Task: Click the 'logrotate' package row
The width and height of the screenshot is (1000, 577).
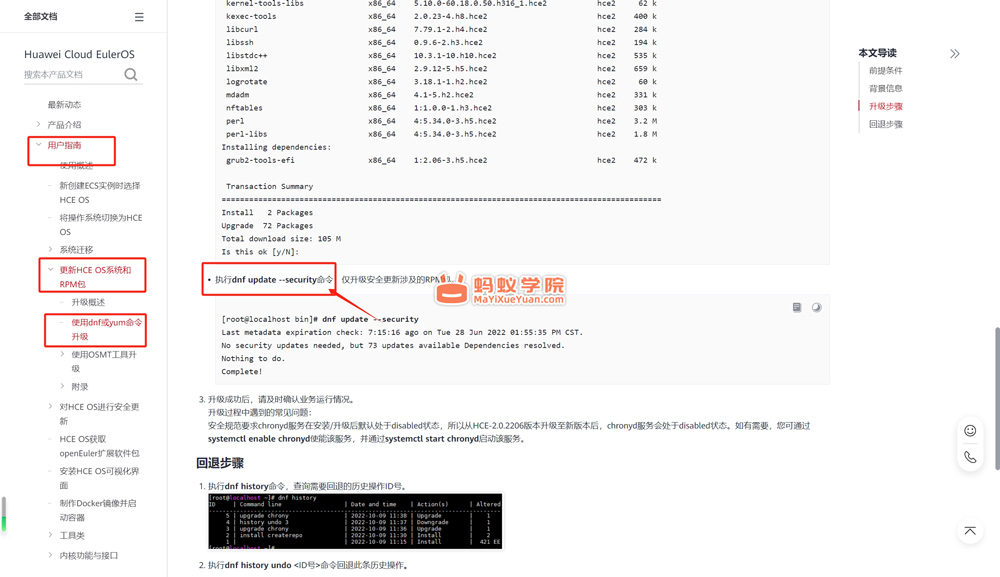Action: (441, 82)
